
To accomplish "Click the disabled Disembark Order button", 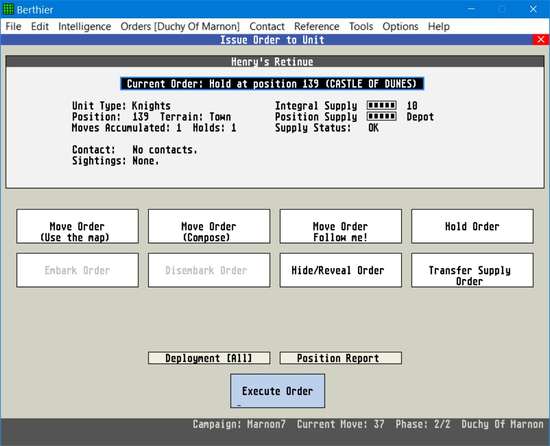I will pyautogui.click(x=209, y=270).
